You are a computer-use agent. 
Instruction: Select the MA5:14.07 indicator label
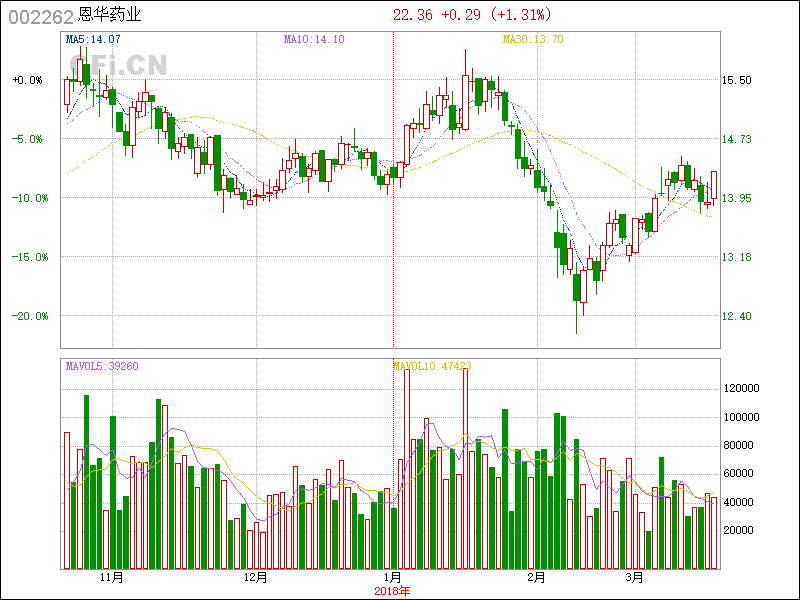(93, 39)
